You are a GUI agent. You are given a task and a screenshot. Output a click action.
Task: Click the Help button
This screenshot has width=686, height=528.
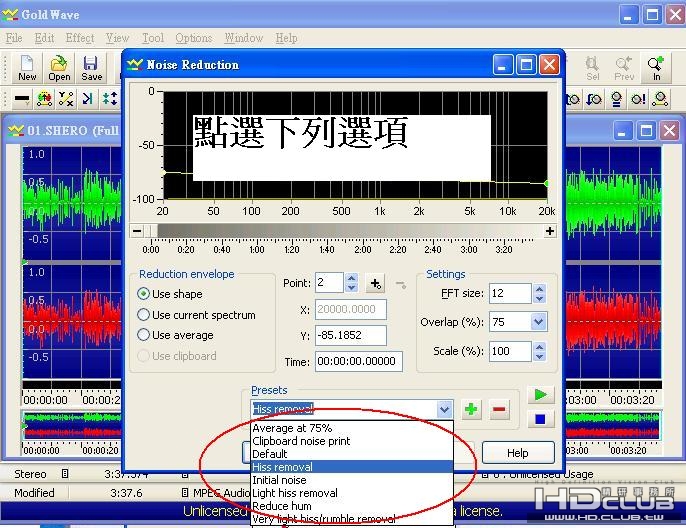click(x=517, y=453)
